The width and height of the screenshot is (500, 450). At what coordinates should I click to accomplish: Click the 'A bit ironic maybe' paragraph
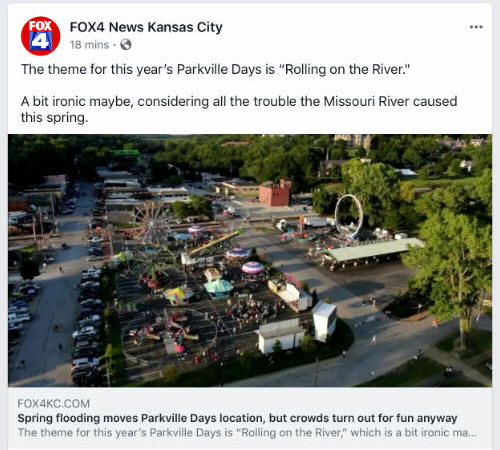point(239,109)
